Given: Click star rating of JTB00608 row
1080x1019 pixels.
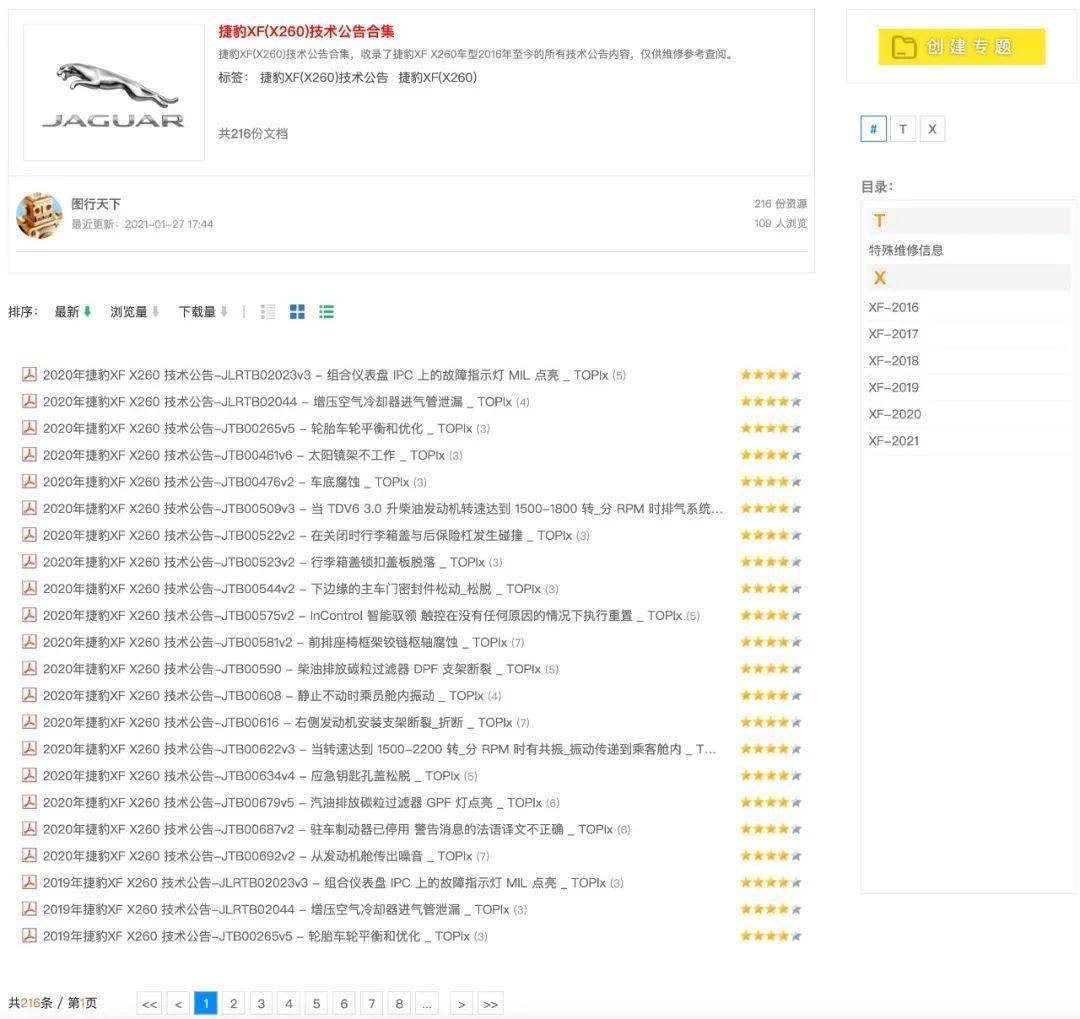Looking at the screenshot, I should tap(771, 695).
